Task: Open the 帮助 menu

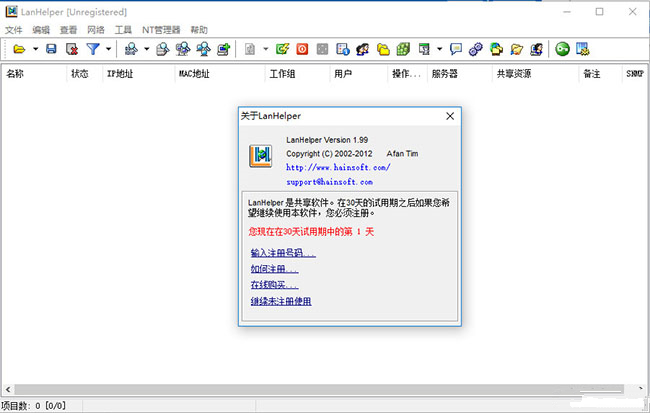Action: [x=199, y=30]
